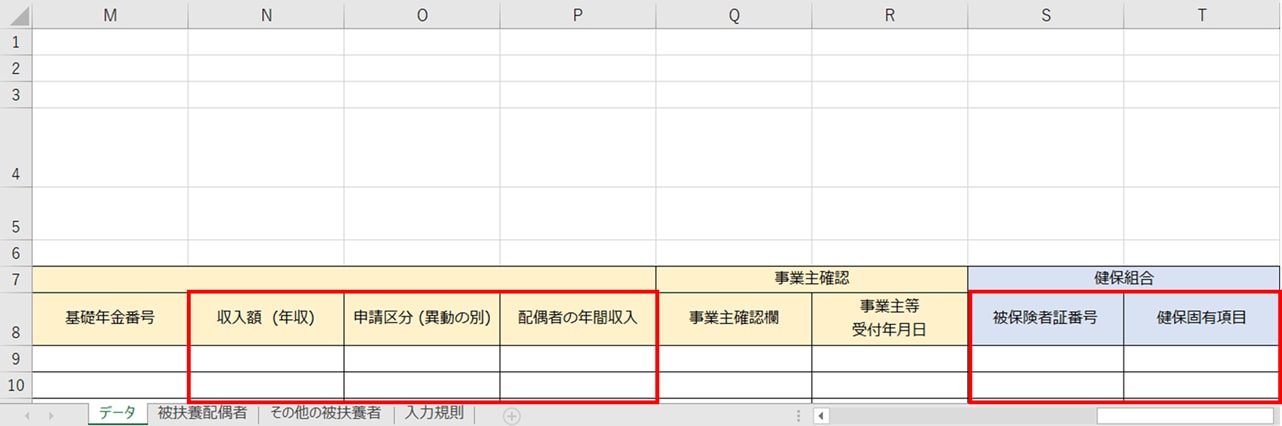Viewport: 1282px width, 426px height.
Task: Select row 8 header
Action: point(16,319)
